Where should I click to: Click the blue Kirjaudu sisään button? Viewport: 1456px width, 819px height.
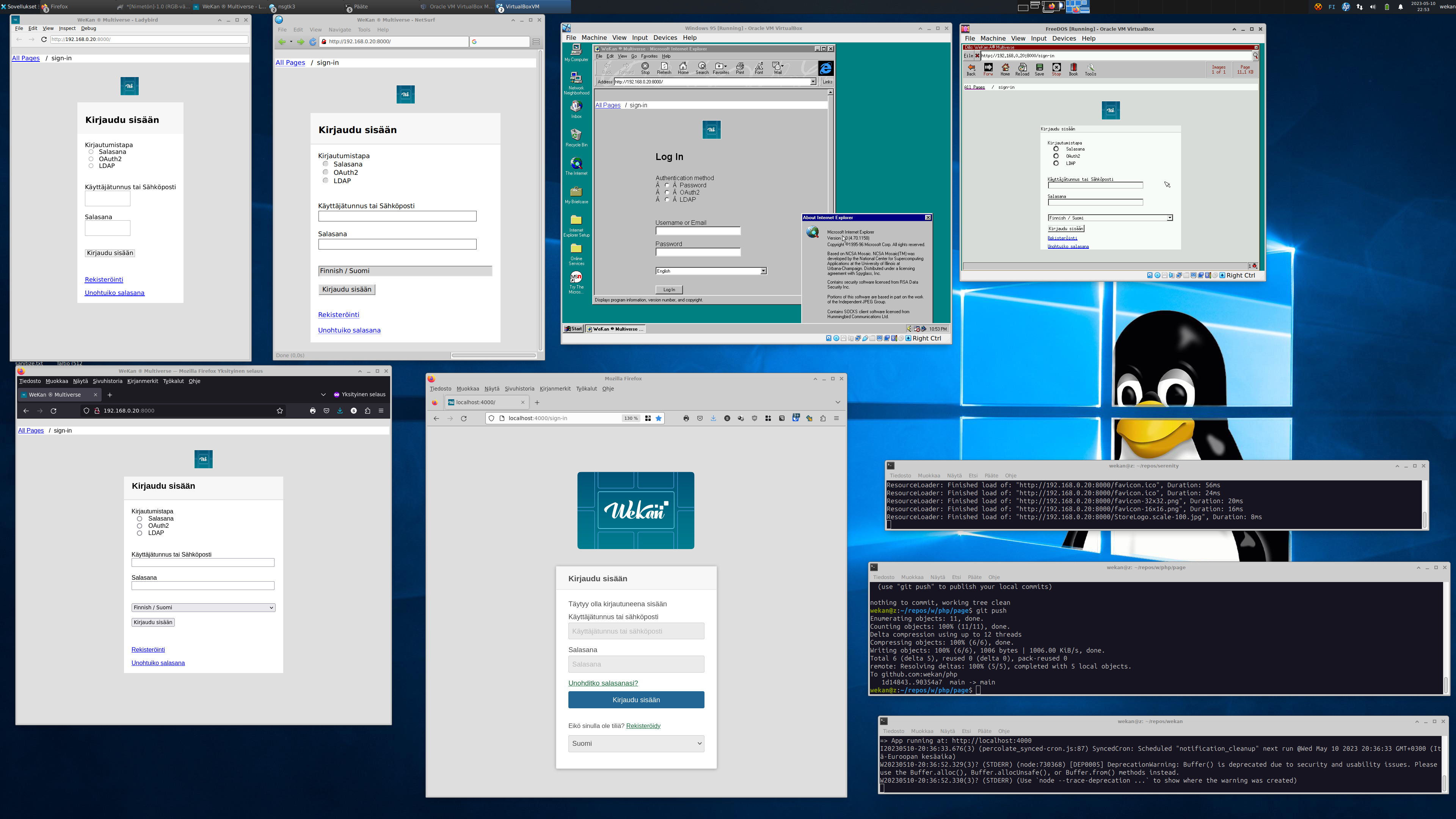click(636, 700)
